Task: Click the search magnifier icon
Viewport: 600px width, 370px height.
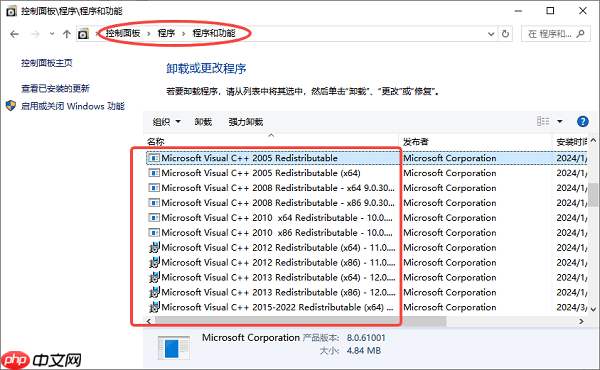Action: pyautogui.click(x=580, y=34)
